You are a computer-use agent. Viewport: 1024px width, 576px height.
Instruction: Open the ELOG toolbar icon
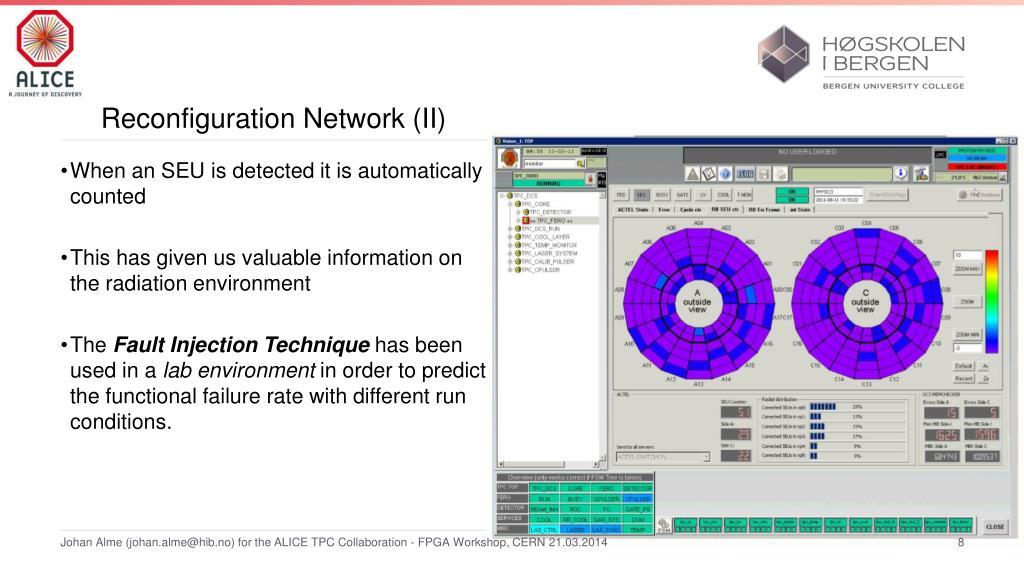pyautogui.click(x=745, y=174)
